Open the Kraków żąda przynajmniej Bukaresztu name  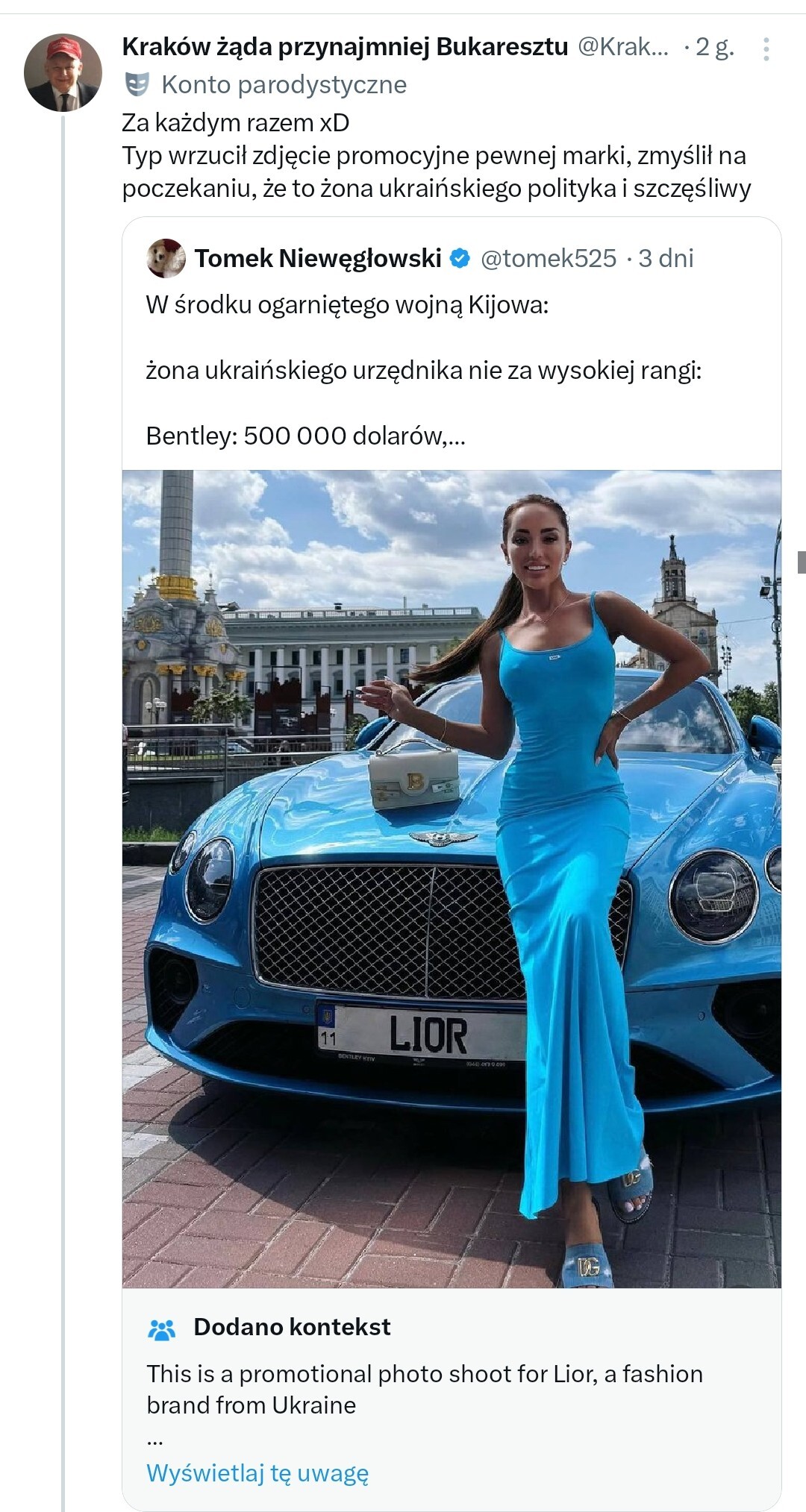click(x=345, y=47)
